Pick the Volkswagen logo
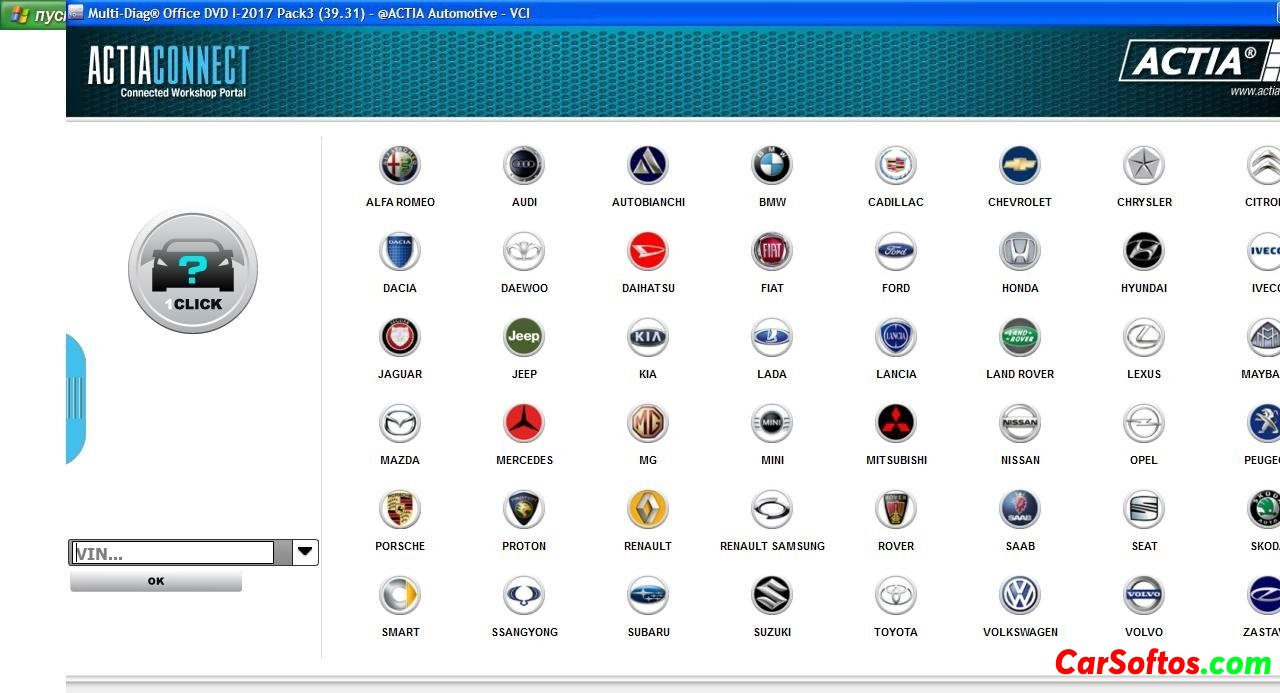 [x=1020, y=596]
